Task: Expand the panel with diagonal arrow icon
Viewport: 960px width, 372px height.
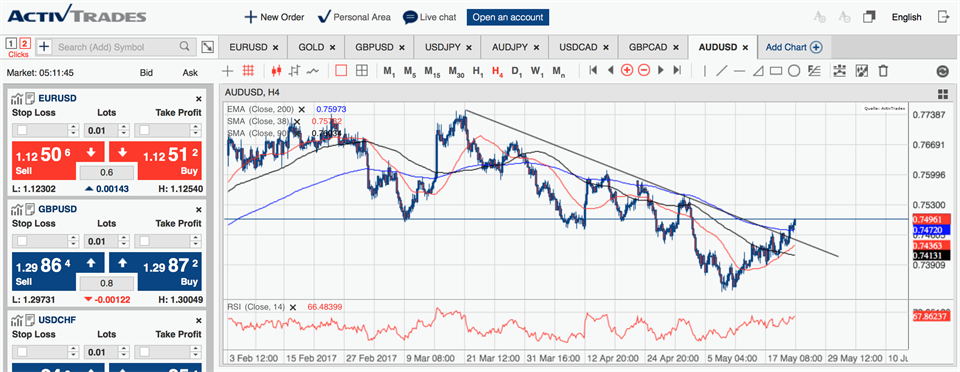Action: (208, 46)
